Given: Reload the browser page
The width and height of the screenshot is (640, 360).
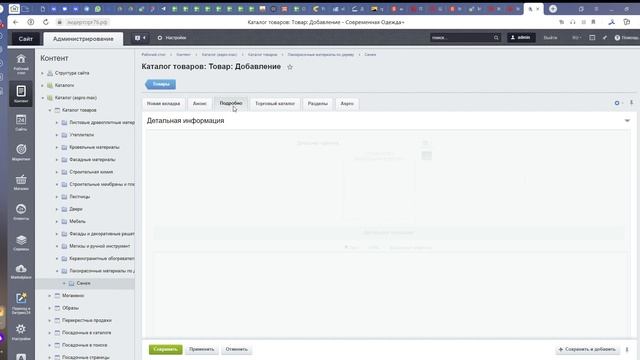Looking at the screenshot, I should [x=45, y=22].
